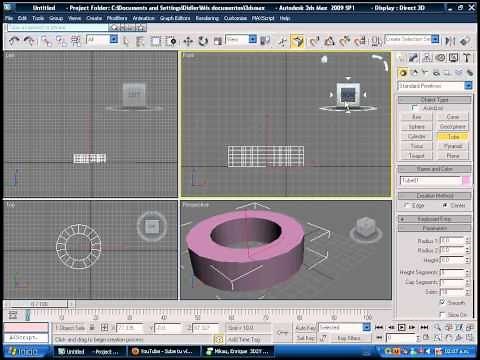This screenshot has width=480, height=360.
Task: Select the Shapes category icon
Action: [x=414, y=72]
